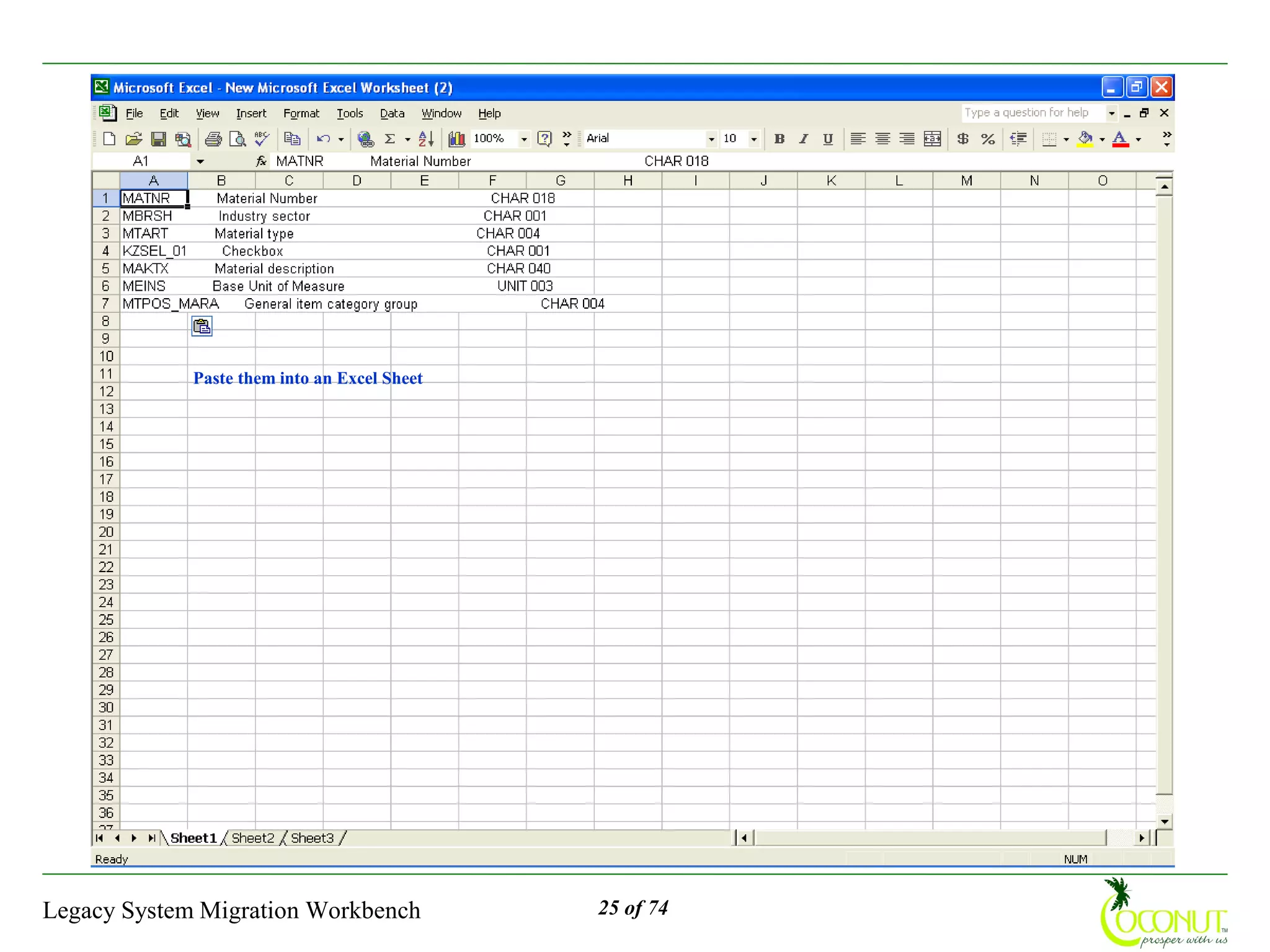Apply percent style format
The width and height of the screenshot is (1270, 952).
[988, 139]
